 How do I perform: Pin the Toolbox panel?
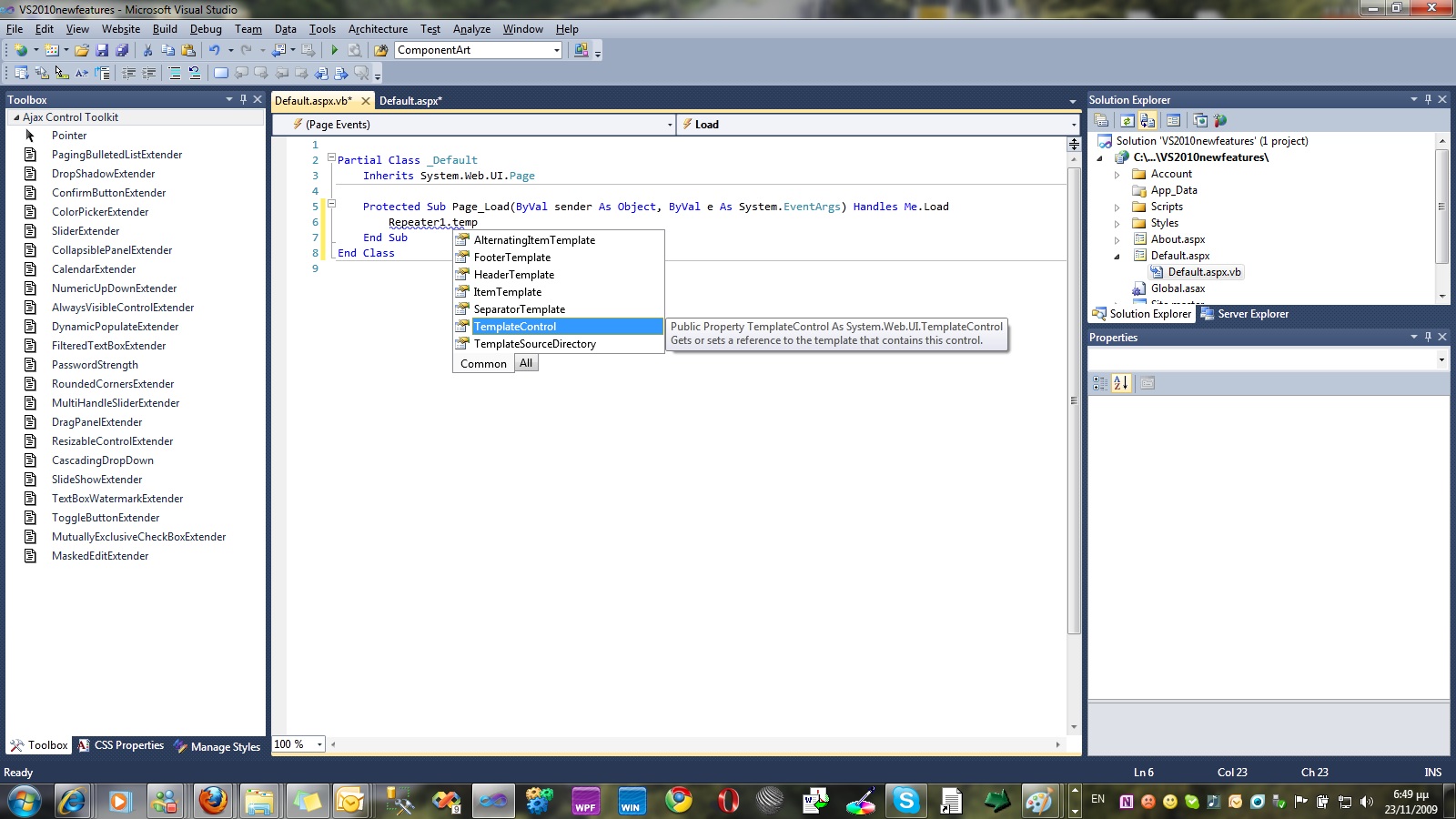pos(243,99)
